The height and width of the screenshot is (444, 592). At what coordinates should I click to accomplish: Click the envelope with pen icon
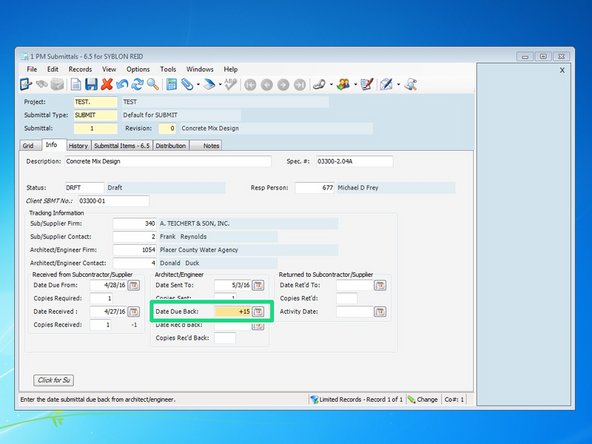click(386, 84)
